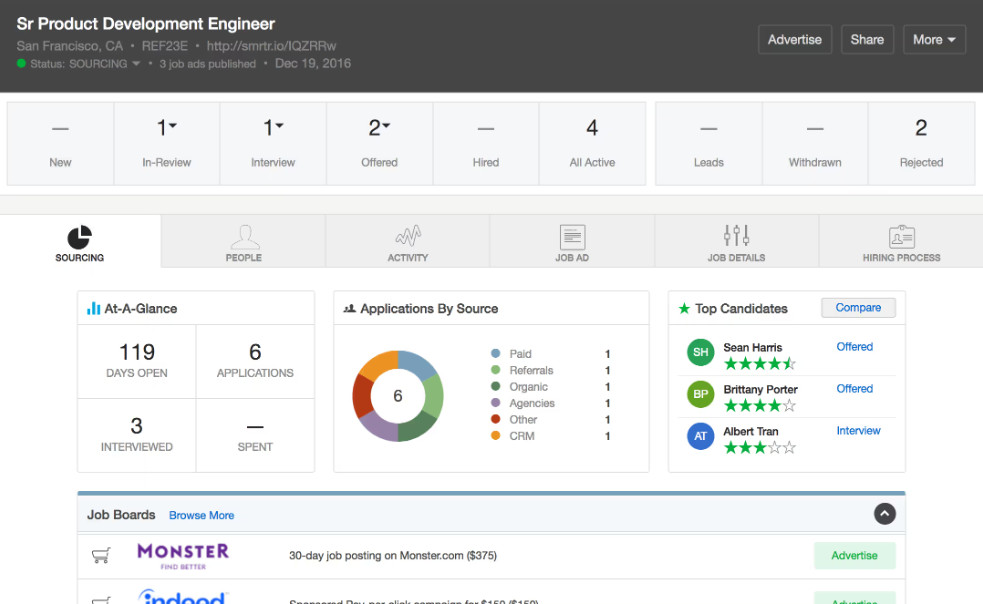
Task: Collapse the Job Boards panel
Action: 884,513
